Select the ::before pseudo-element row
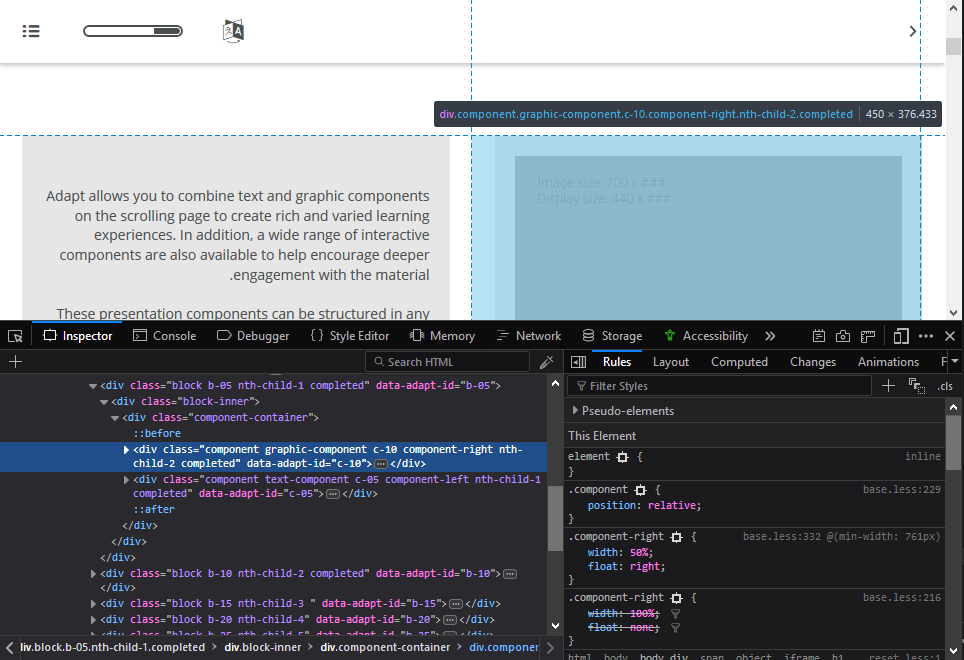Screen dimensions: 964x660 157,433
